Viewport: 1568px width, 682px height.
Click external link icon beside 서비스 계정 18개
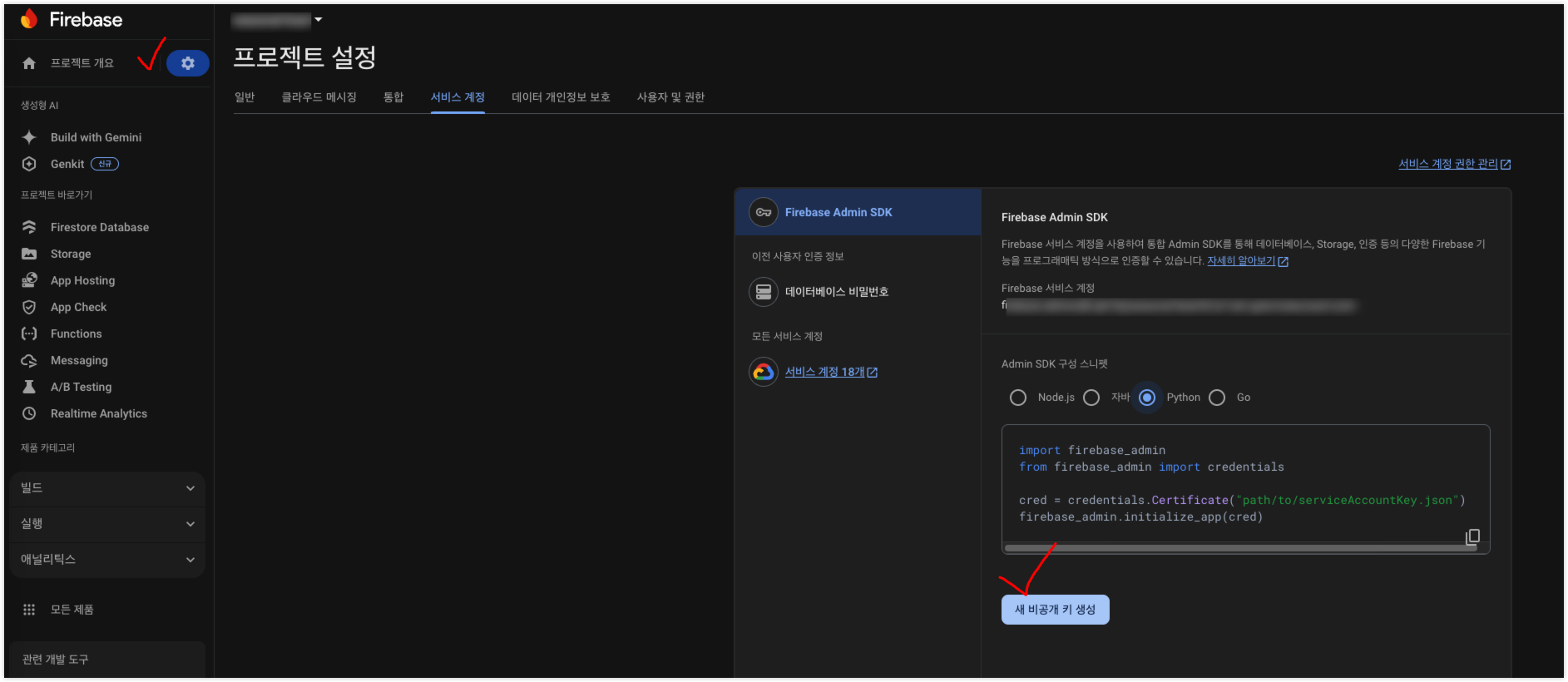(873, 373)
